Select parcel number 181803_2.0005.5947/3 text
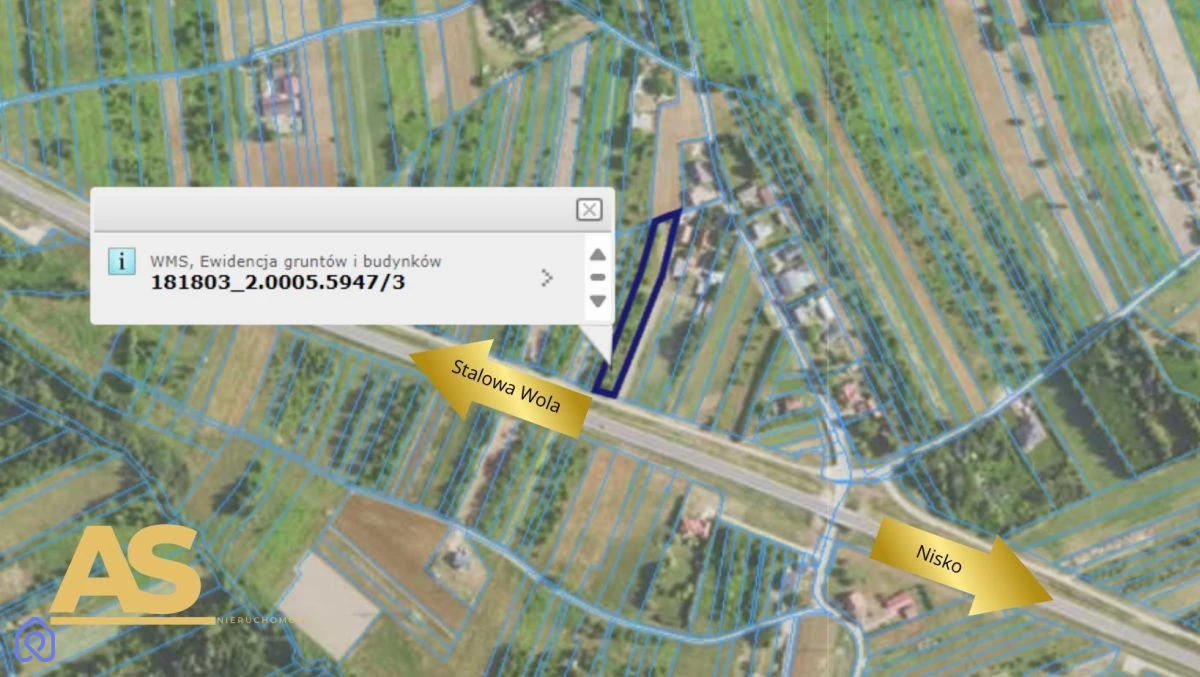The width and height of the screenshot is (1200, 677). 278,282
